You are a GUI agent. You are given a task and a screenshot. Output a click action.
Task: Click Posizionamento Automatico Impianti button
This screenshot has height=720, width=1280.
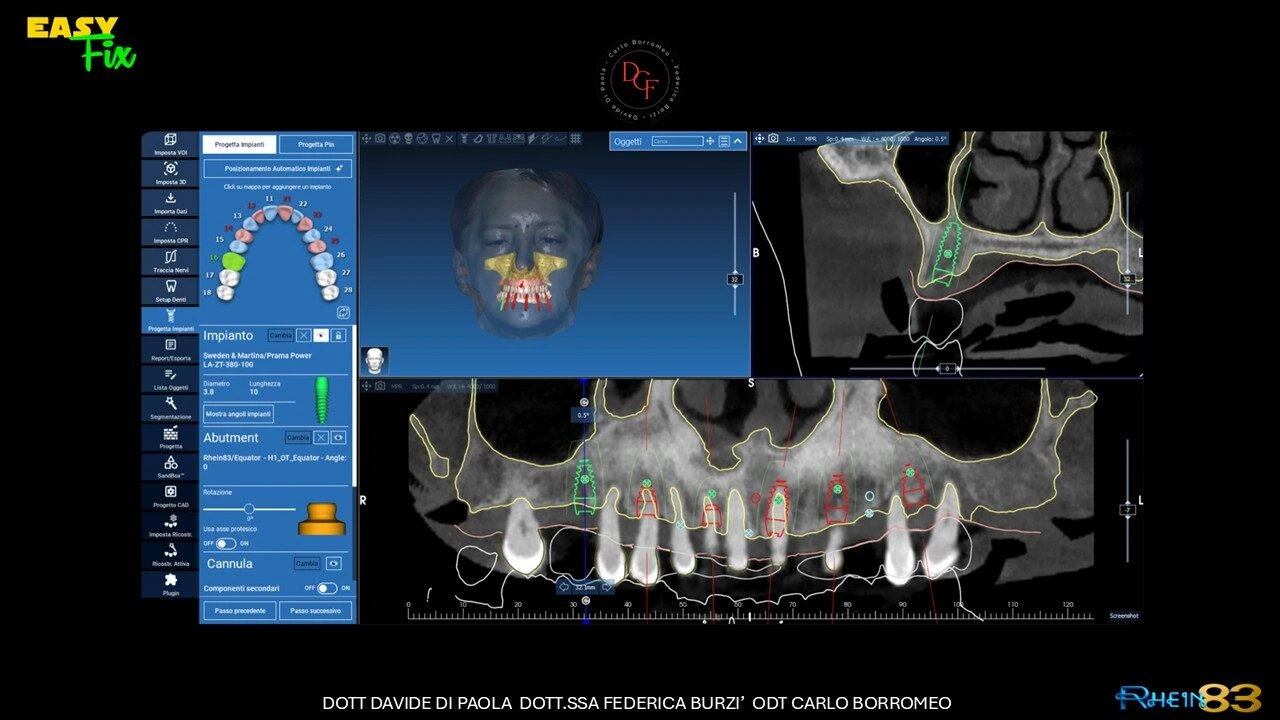(277, 169)
